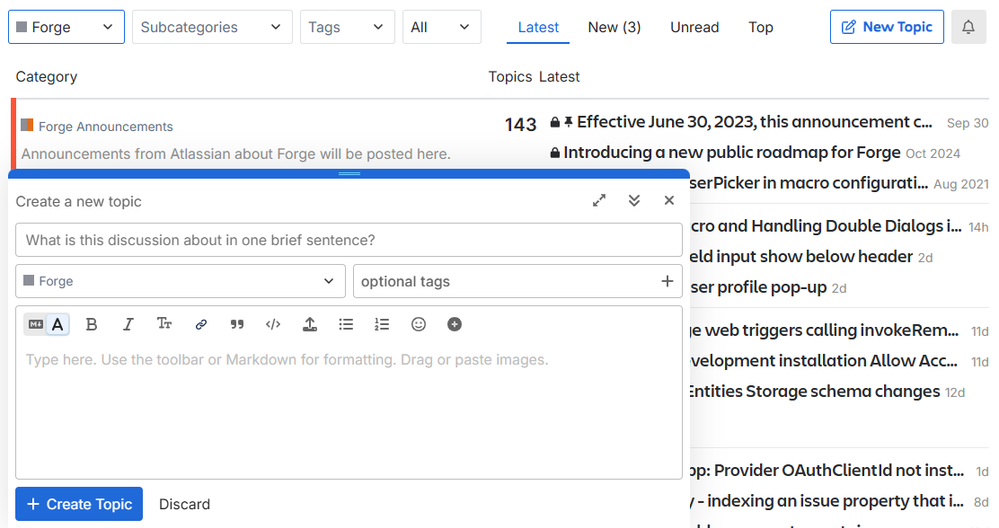Open 'Entities Storage schema changes' topic

coord(815,391)
